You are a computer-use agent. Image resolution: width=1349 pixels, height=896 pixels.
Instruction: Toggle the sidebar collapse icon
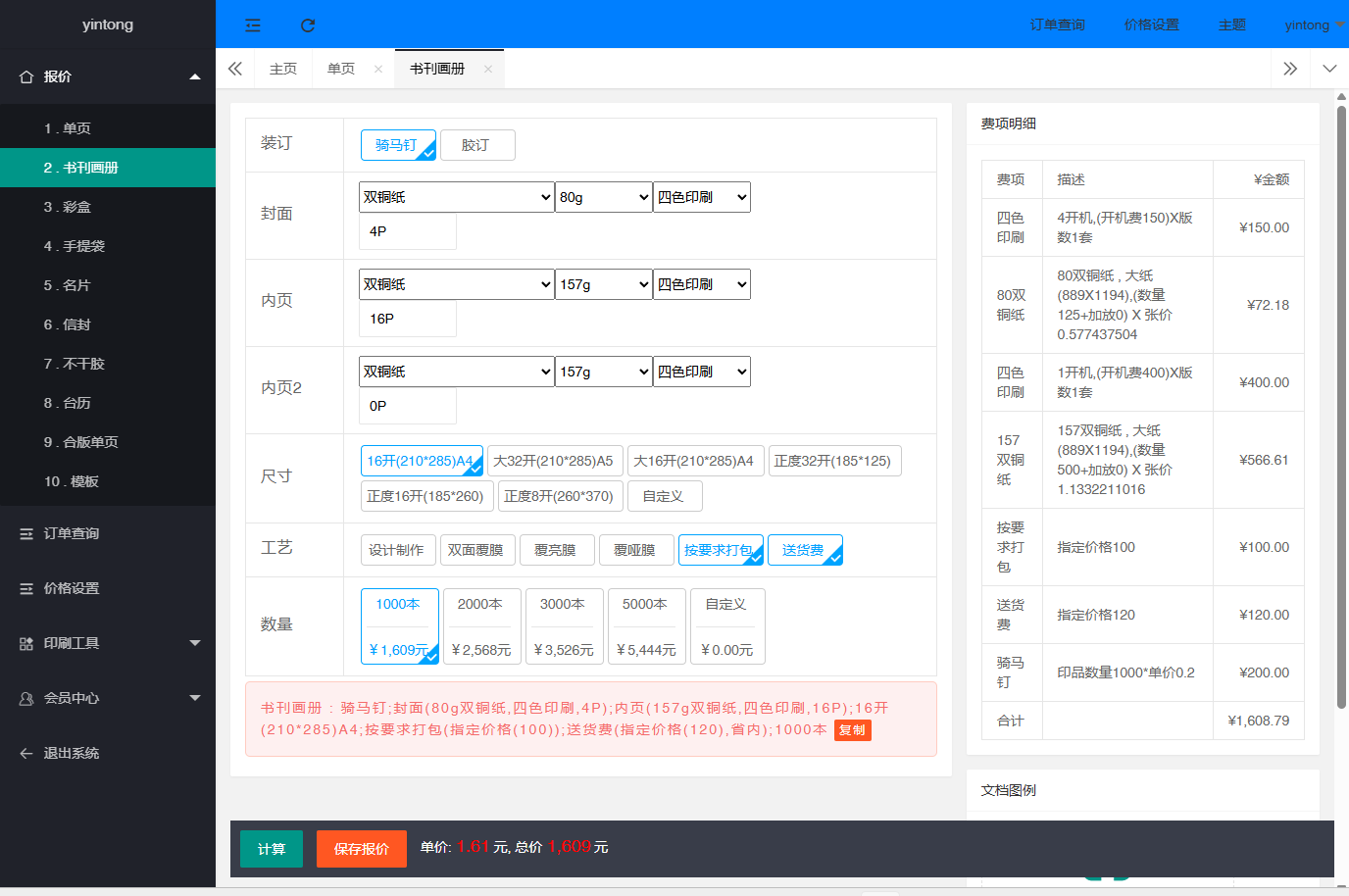(x=253, y=25)
